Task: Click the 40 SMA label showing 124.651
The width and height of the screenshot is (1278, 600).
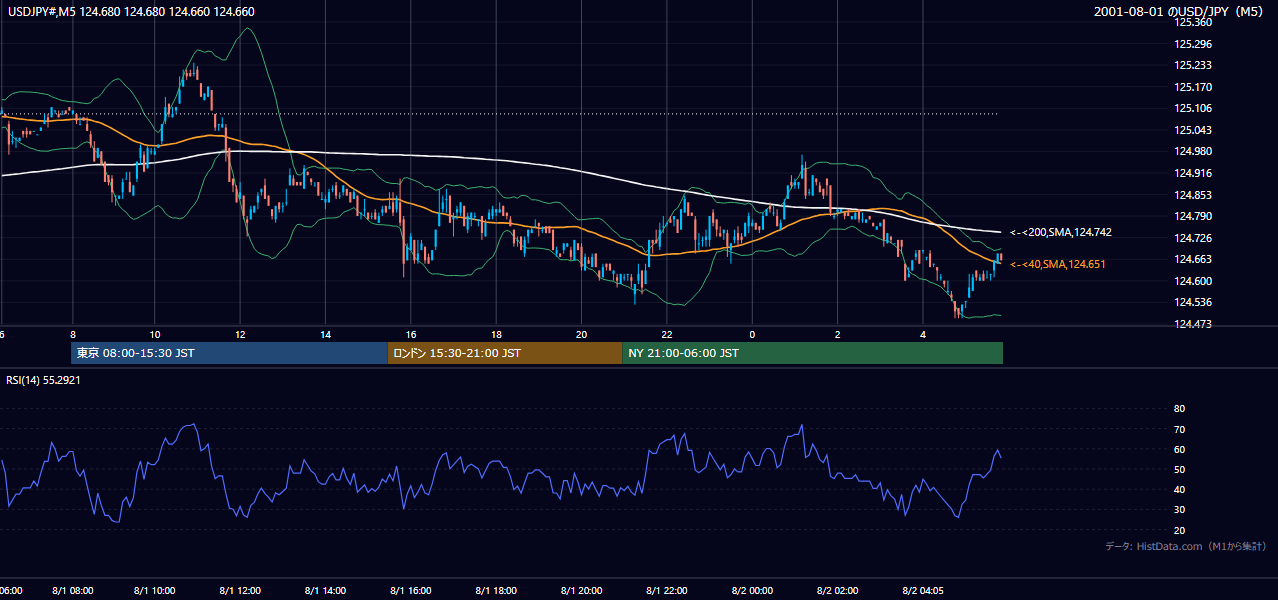Action: coord(1057,264)
